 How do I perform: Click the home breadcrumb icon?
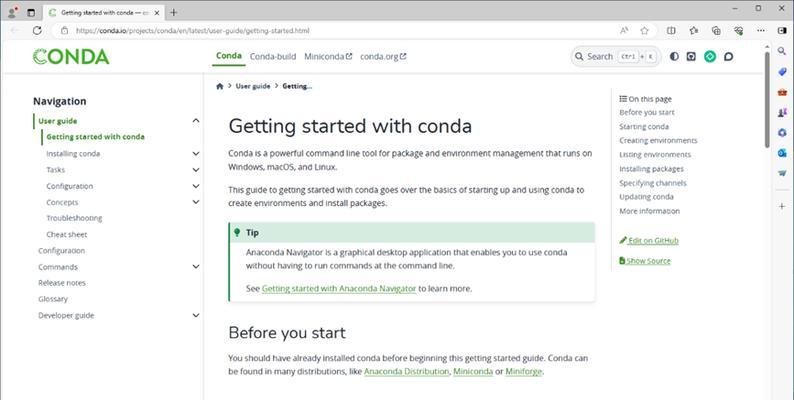click(220, 86)
